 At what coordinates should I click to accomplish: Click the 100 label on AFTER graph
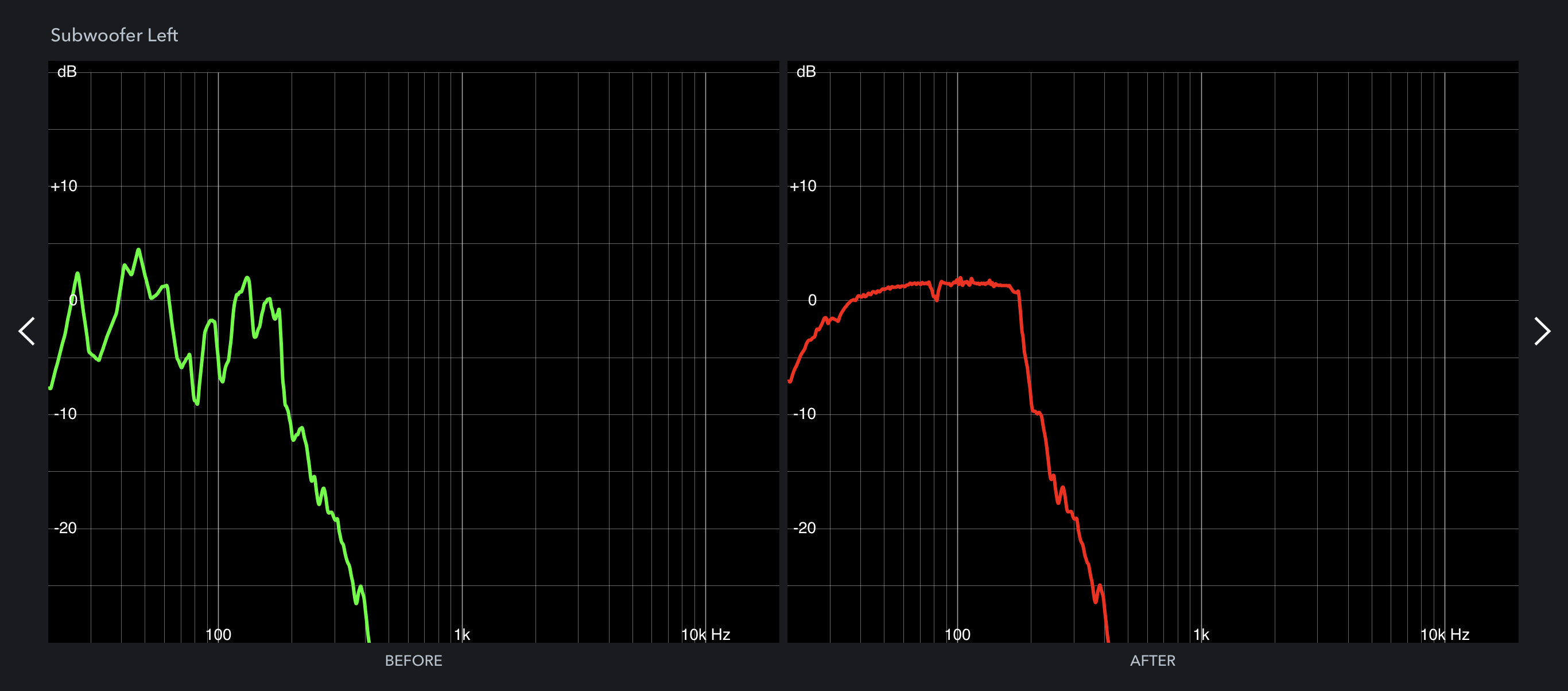[x=957, y=634]
